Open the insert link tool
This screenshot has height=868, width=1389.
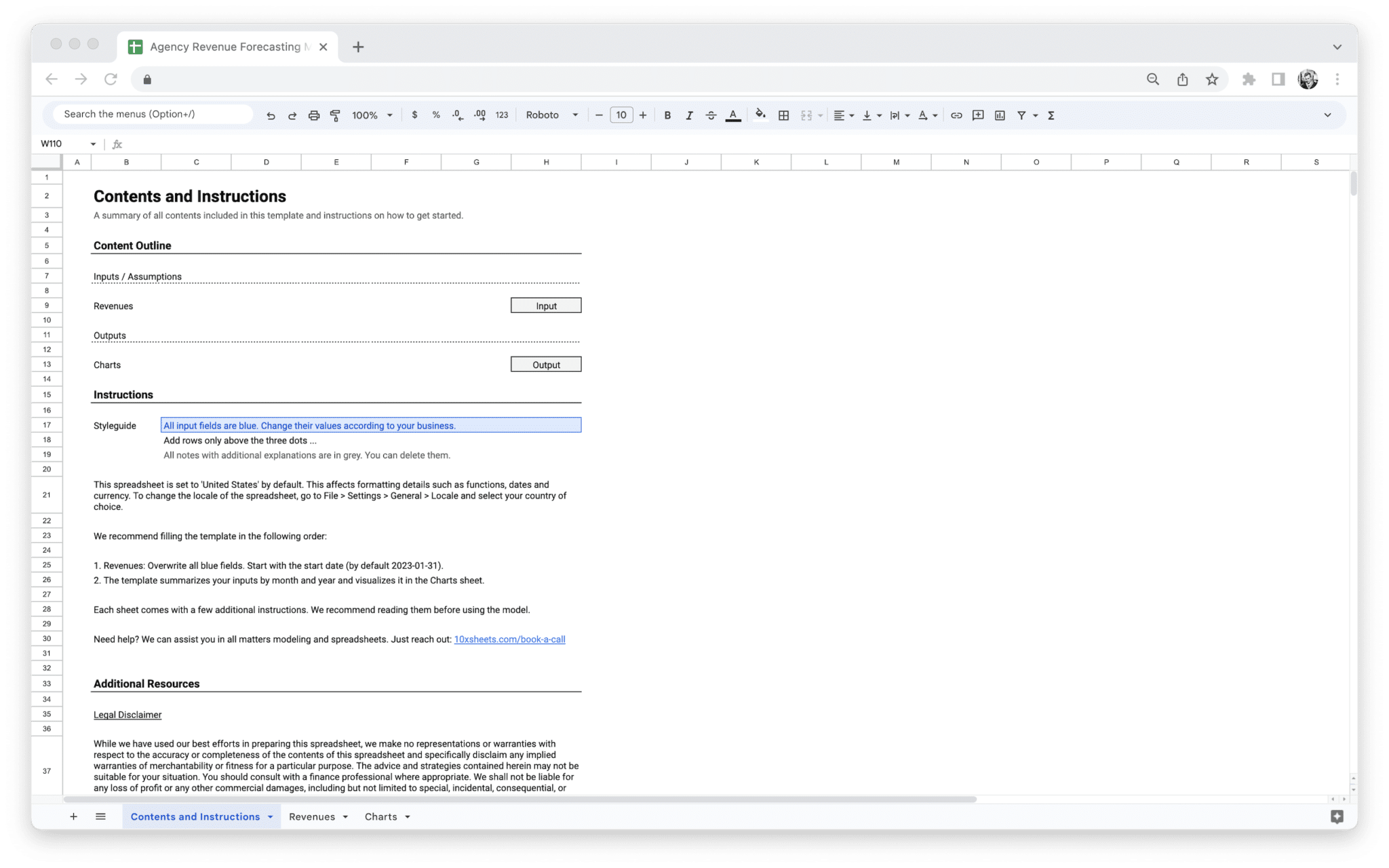tap(956, 115)
